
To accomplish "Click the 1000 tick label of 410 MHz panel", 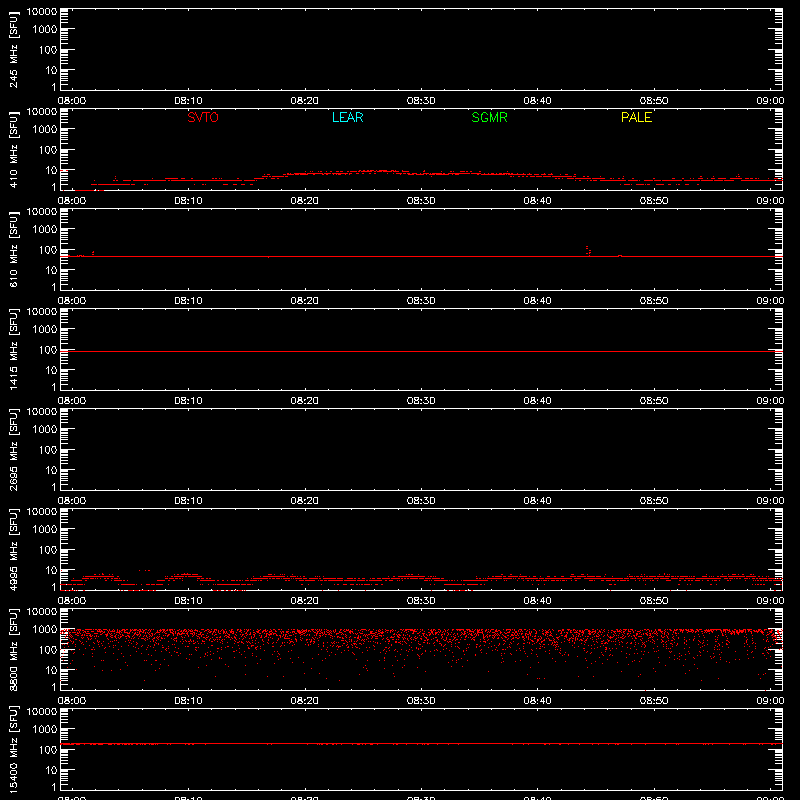I will tap(45, 129).
